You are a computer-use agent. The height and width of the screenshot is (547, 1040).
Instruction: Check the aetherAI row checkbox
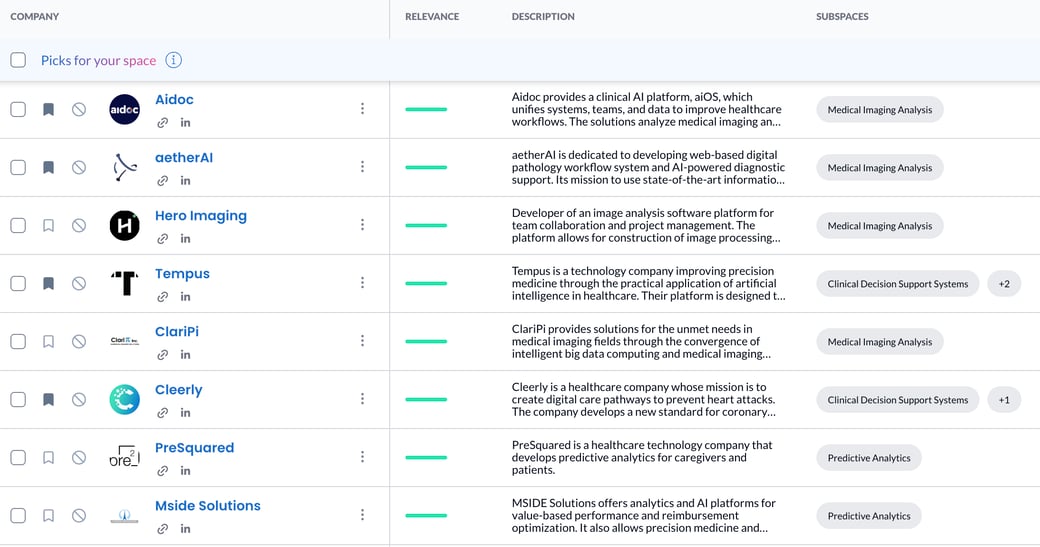(18, 167)
